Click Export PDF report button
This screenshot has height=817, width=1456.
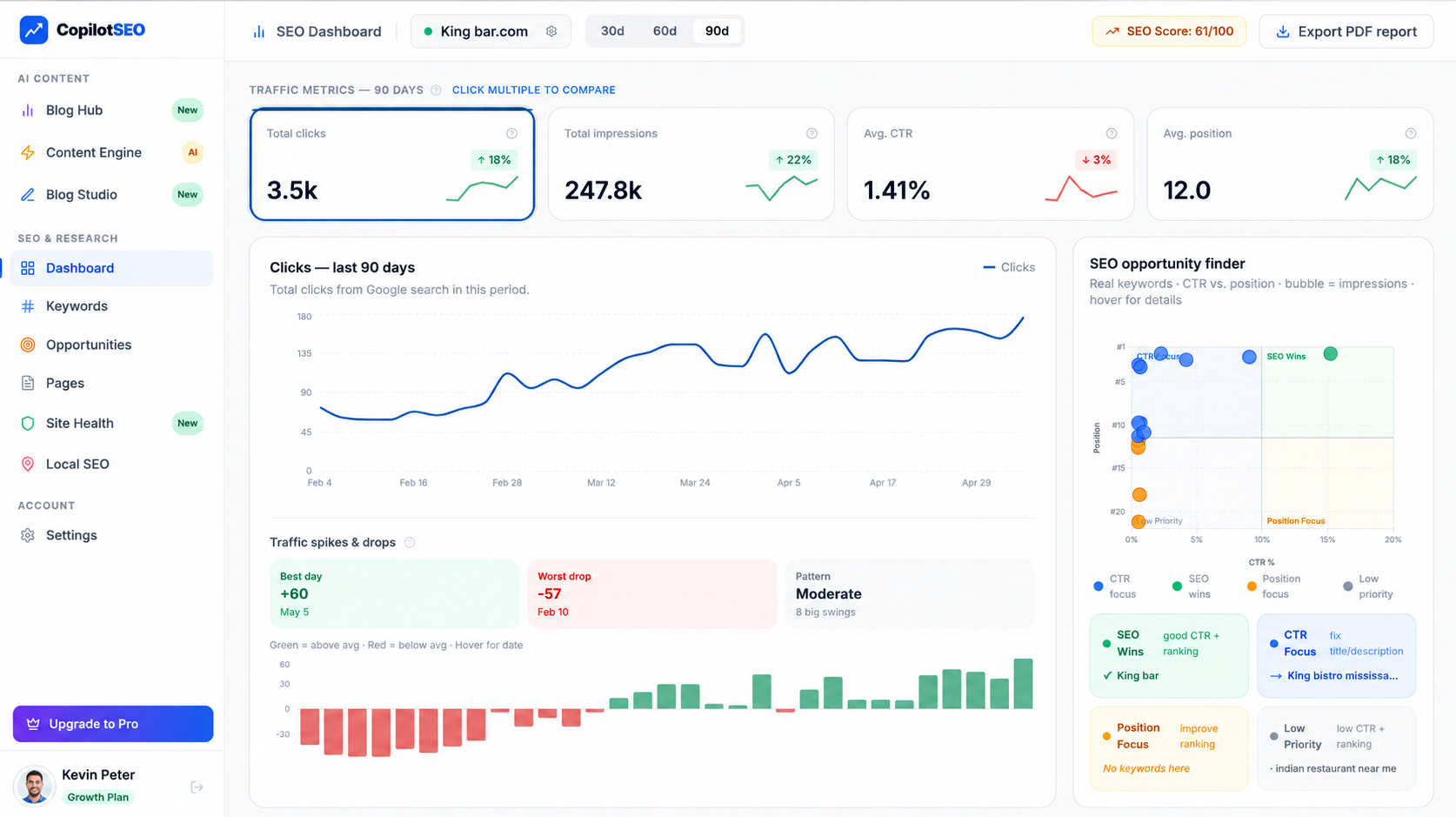tap(1346, 31)
